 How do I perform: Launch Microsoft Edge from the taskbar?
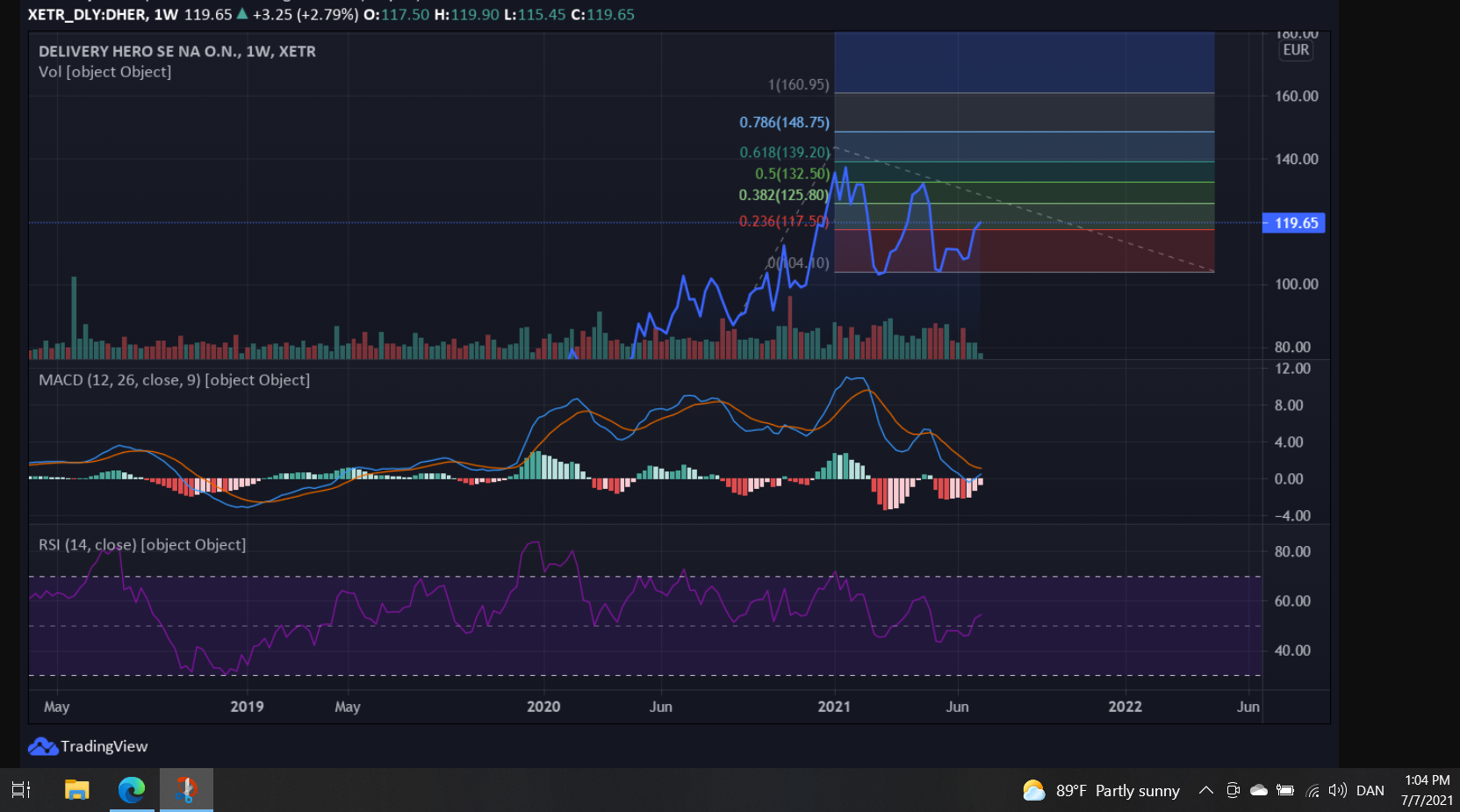pos(132,790)
